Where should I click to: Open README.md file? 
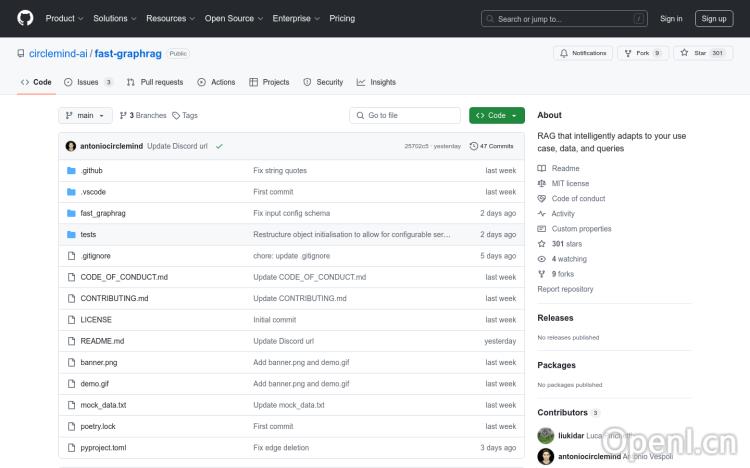[x=102, y=341]
